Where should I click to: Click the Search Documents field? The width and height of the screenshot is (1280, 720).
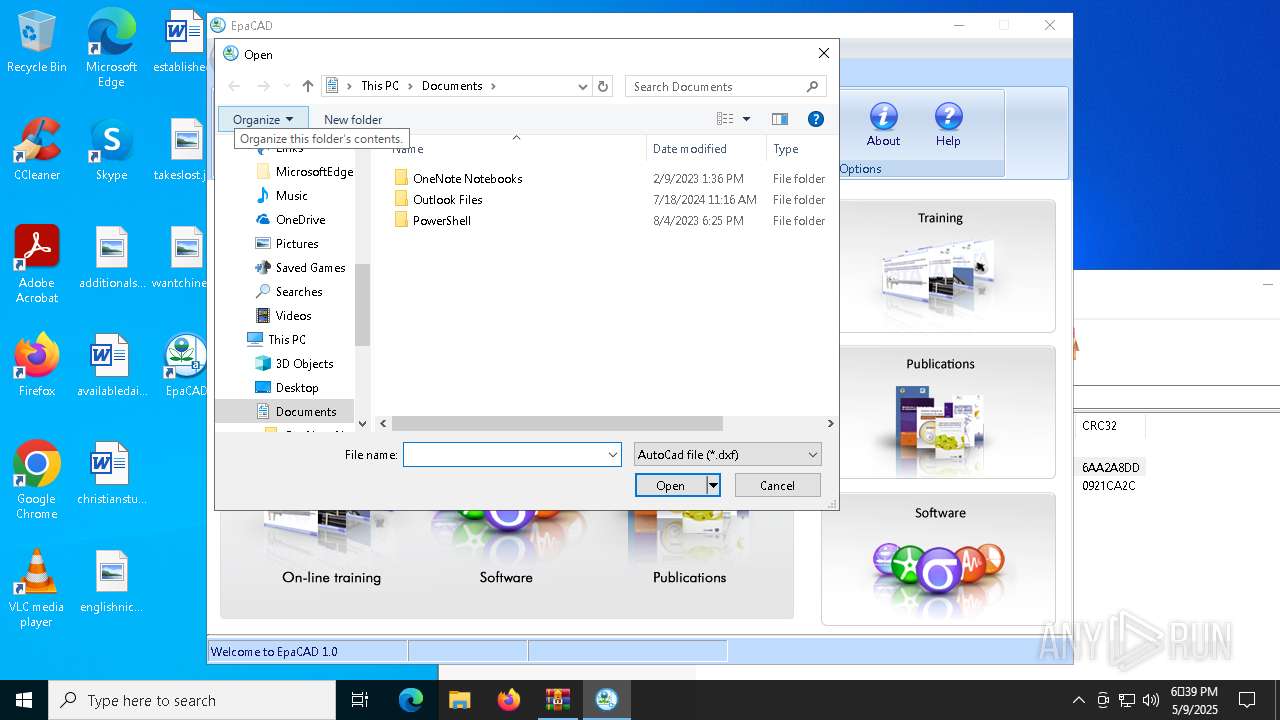point(715,86)
